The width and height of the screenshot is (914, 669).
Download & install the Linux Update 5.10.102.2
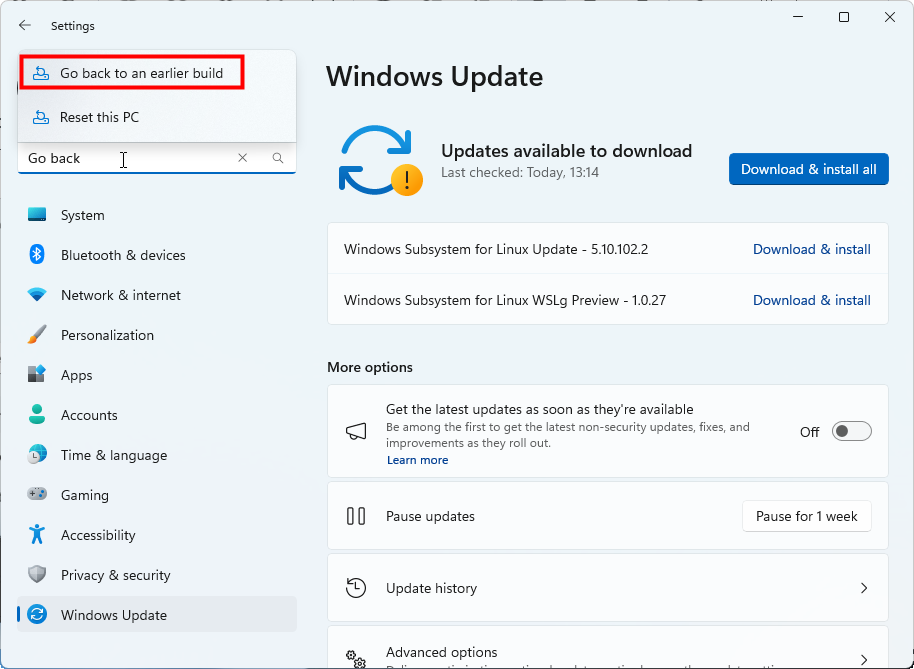coord(811,249)
